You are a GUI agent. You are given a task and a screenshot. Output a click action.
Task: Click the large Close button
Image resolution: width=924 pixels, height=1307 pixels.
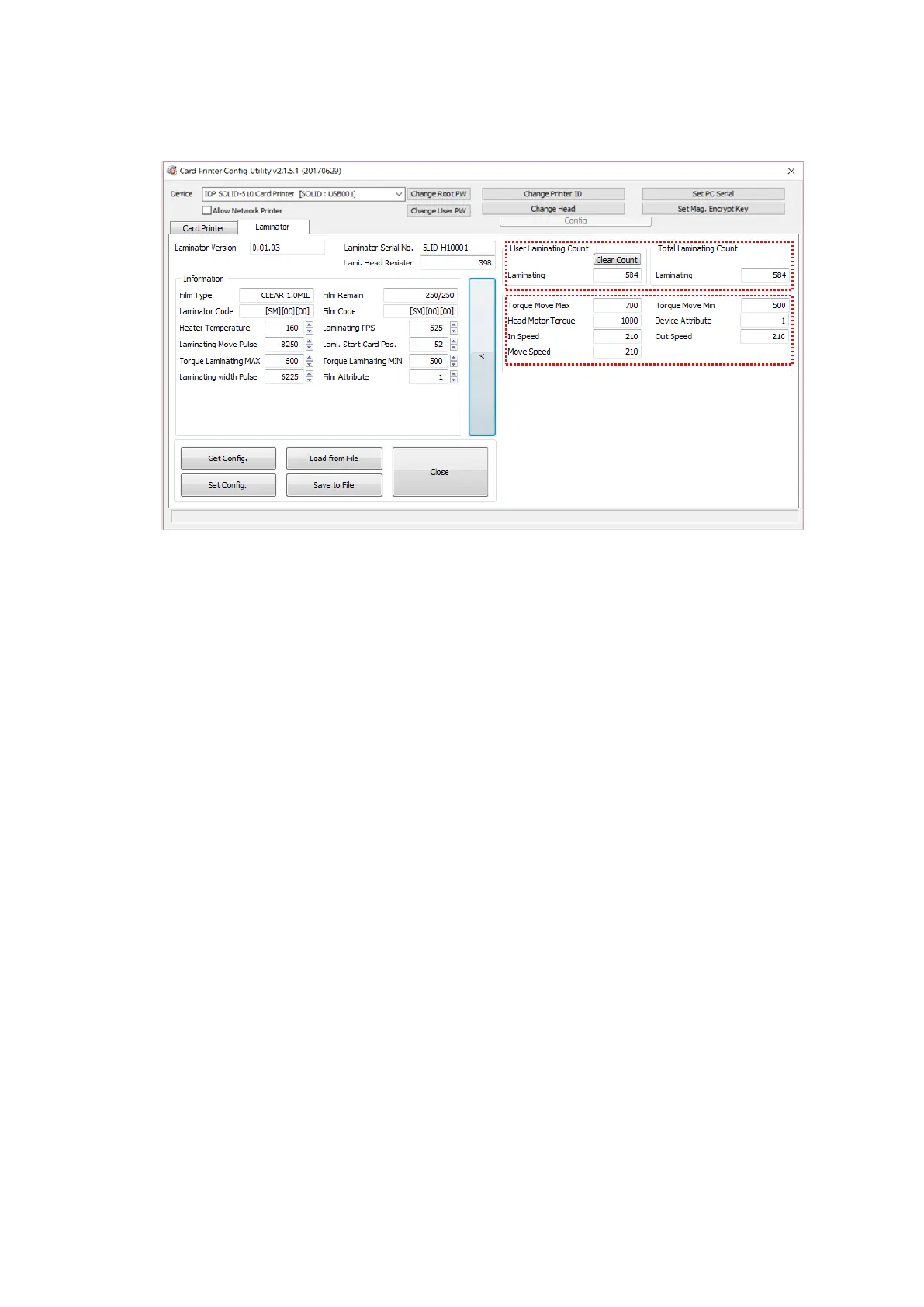[x=440, y=472]
